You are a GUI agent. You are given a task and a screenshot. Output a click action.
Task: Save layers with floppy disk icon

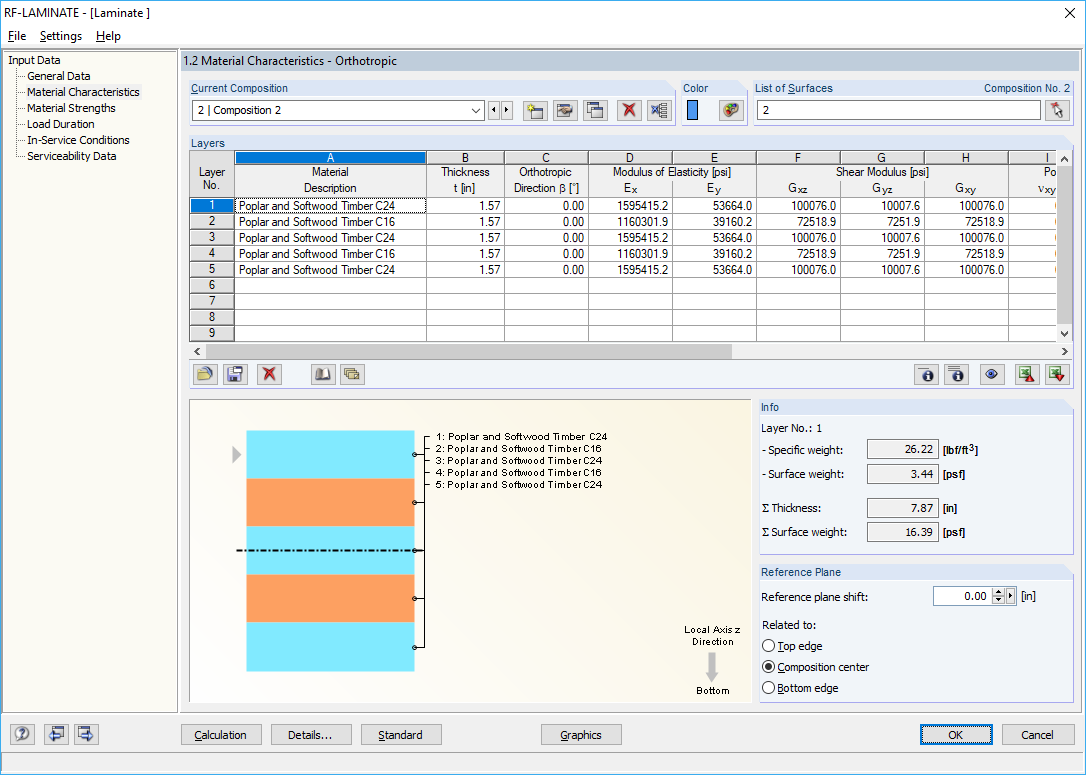pos(235,375)
